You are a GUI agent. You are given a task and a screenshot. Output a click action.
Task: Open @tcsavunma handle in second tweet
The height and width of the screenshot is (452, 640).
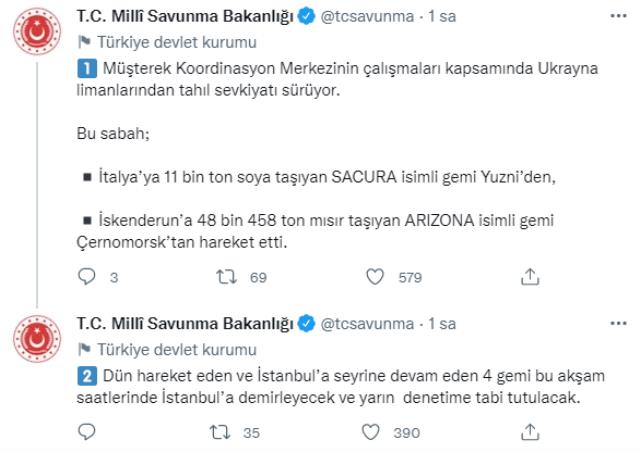pos(367,324)
